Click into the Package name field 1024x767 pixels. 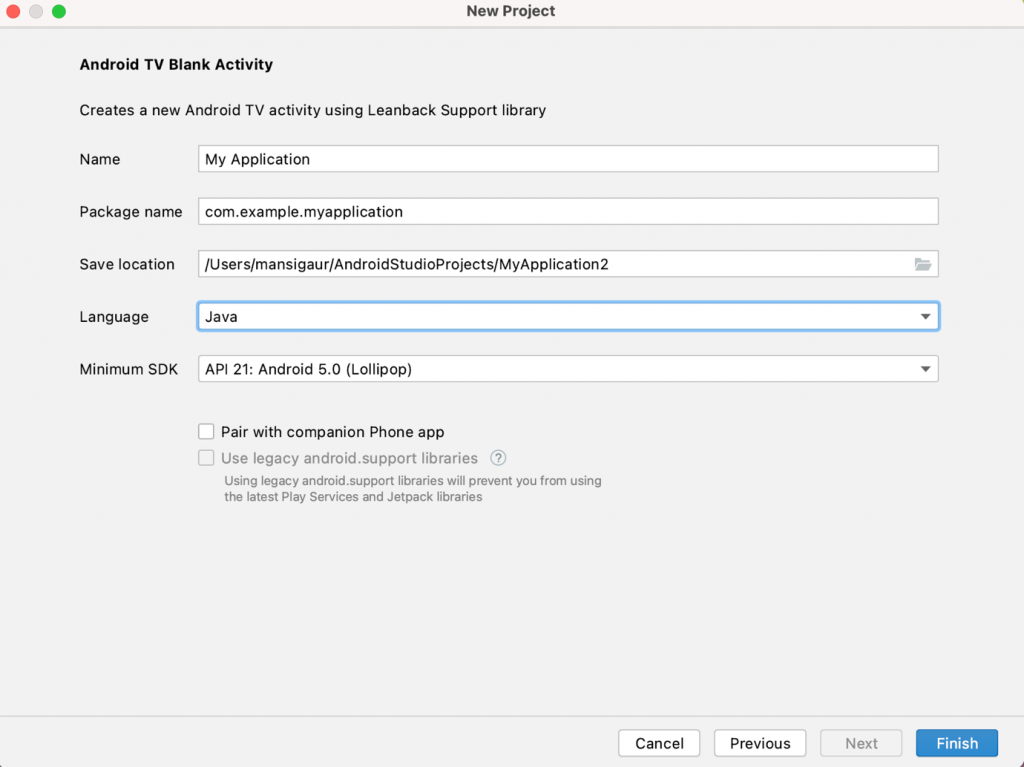[568, 212]
